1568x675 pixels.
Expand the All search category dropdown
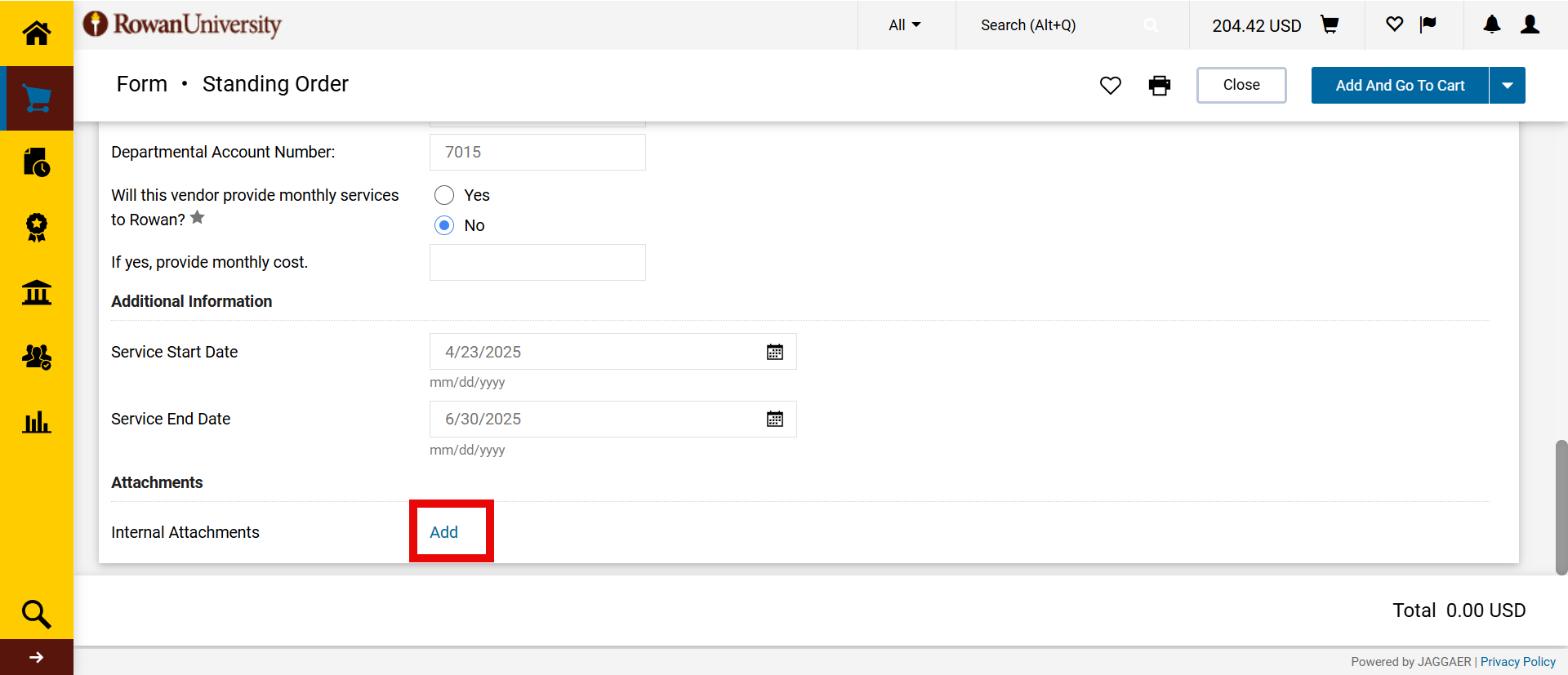tap(904, 25)
